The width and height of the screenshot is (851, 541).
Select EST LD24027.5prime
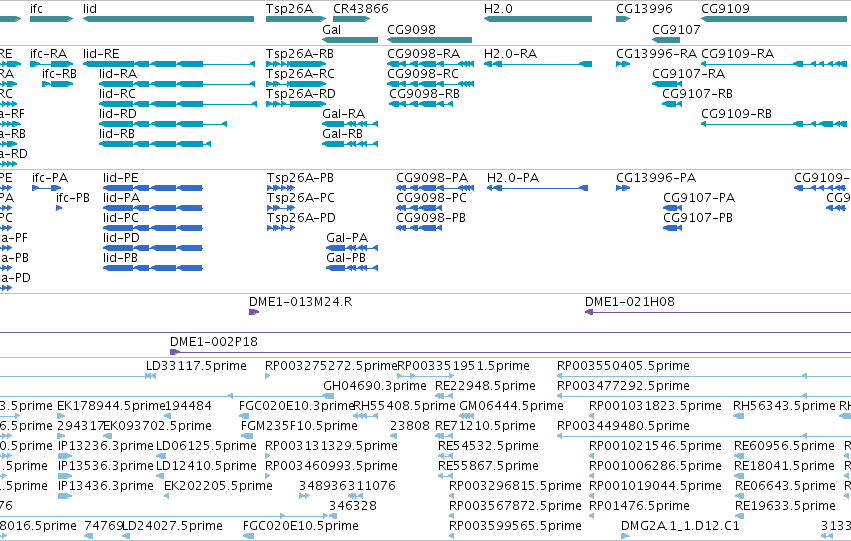173,527
